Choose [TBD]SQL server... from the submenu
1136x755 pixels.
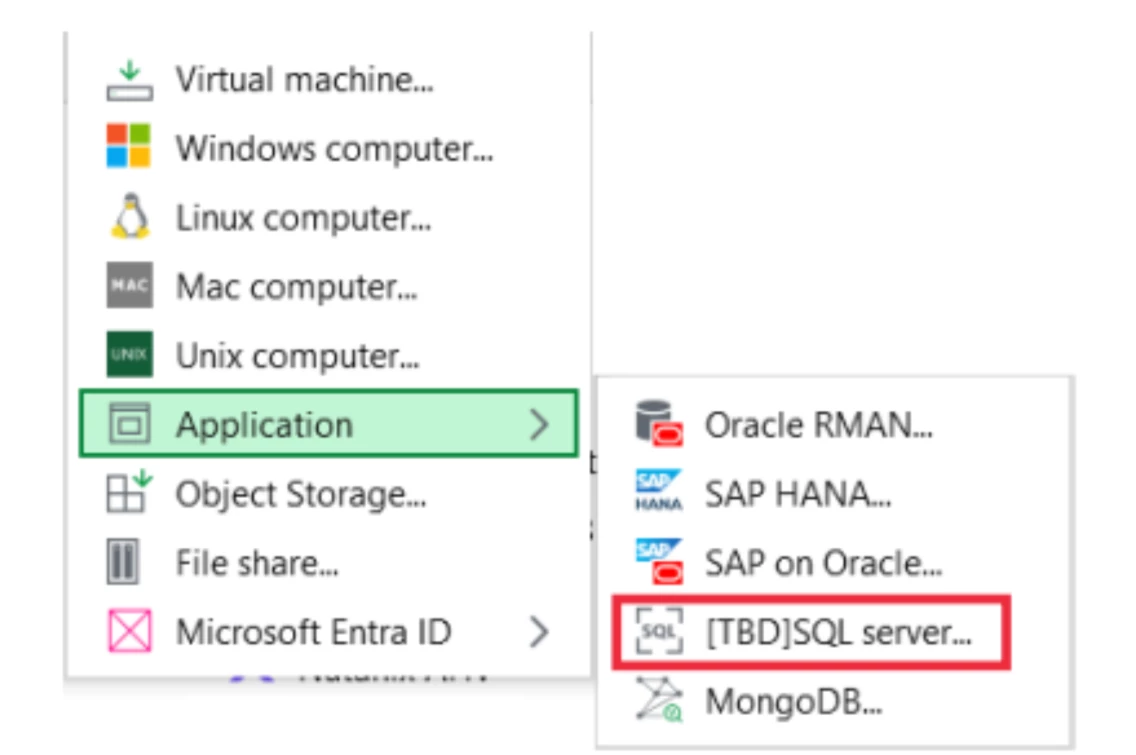(x=837, y=633)
